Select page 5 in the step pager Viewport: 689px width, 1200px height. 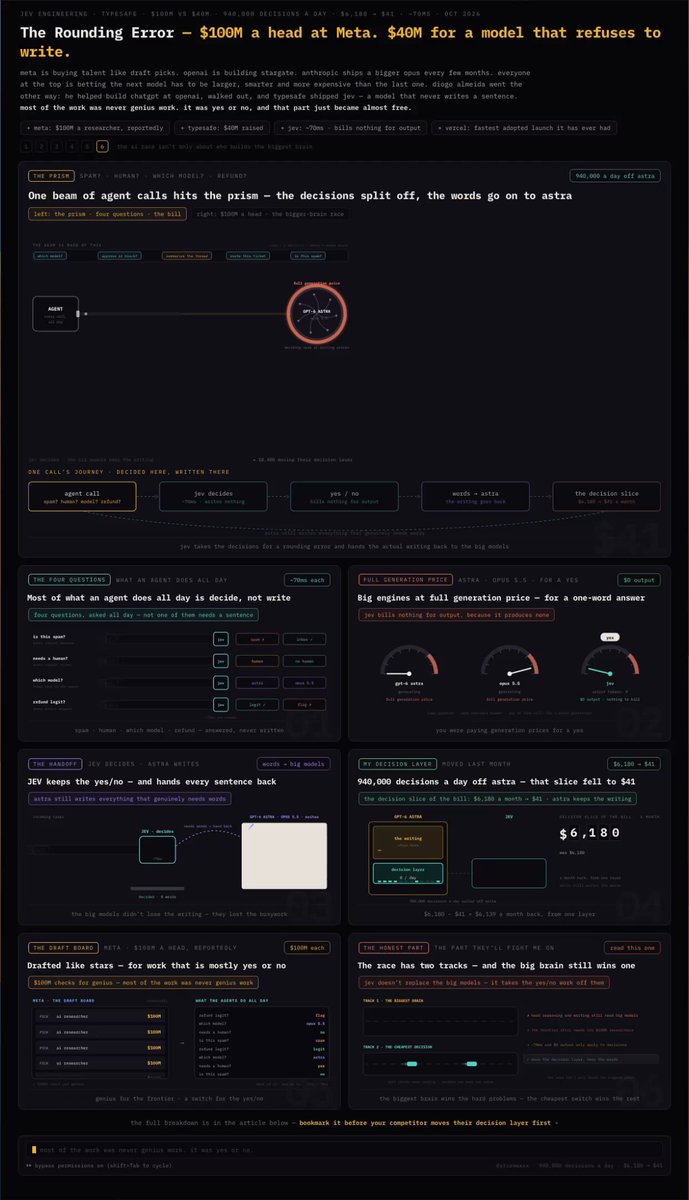87,146
